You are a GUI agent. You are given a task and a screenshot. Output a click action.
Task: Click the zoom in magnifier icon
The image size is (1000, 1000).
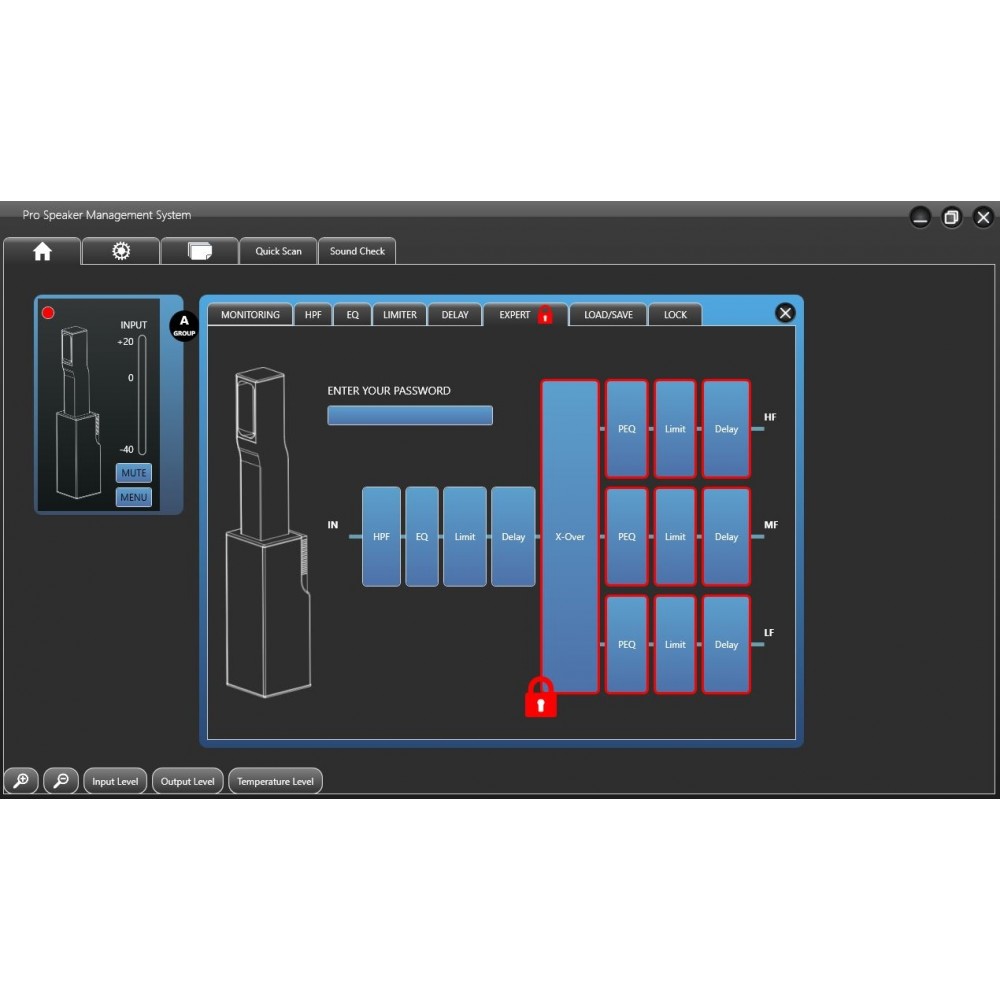point(21,781)
